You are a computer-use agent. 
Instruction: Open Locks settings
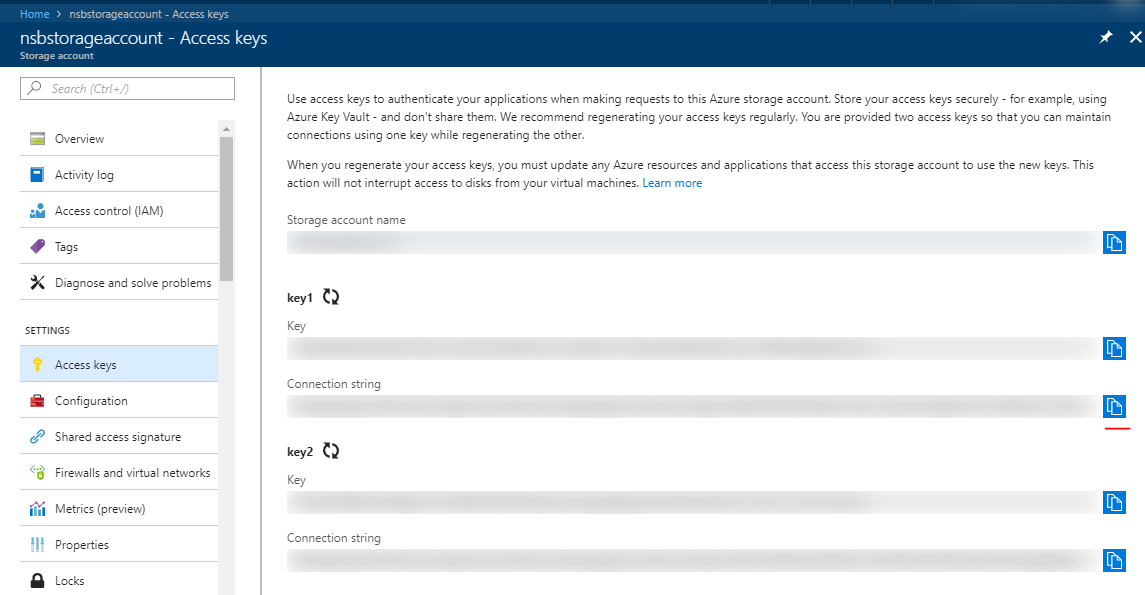(x=119, y=580)
